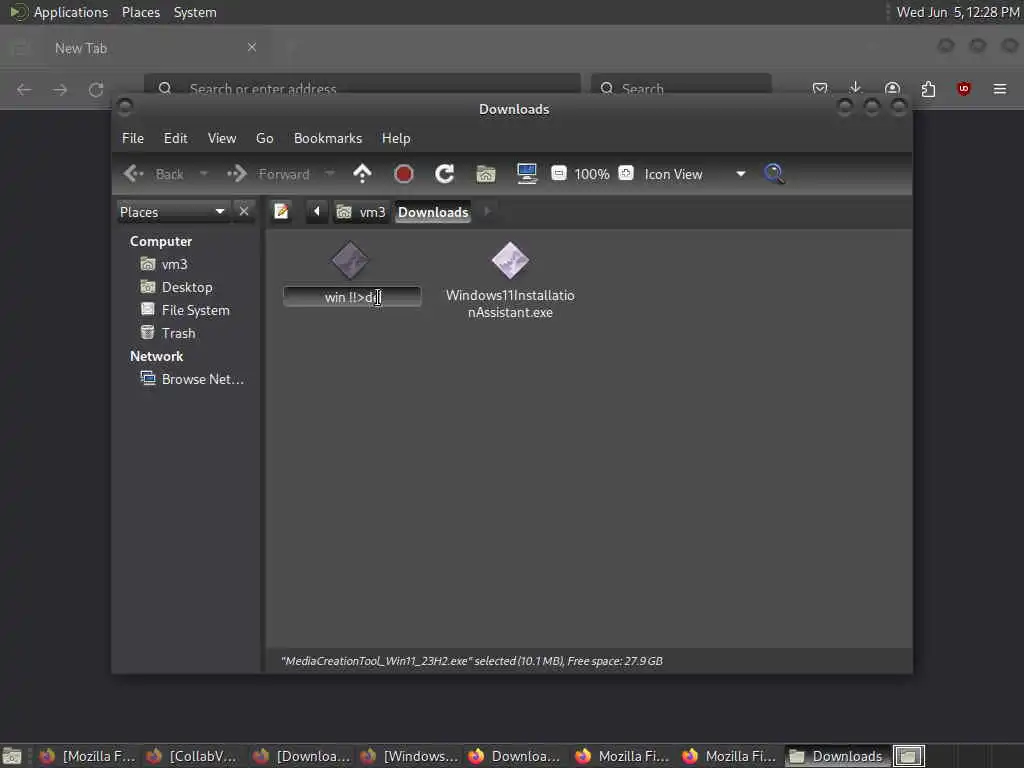The width and height of the screenshot is (1024, 768).
Task: Open the Bookmarks menu
Action: click(328, 138)
